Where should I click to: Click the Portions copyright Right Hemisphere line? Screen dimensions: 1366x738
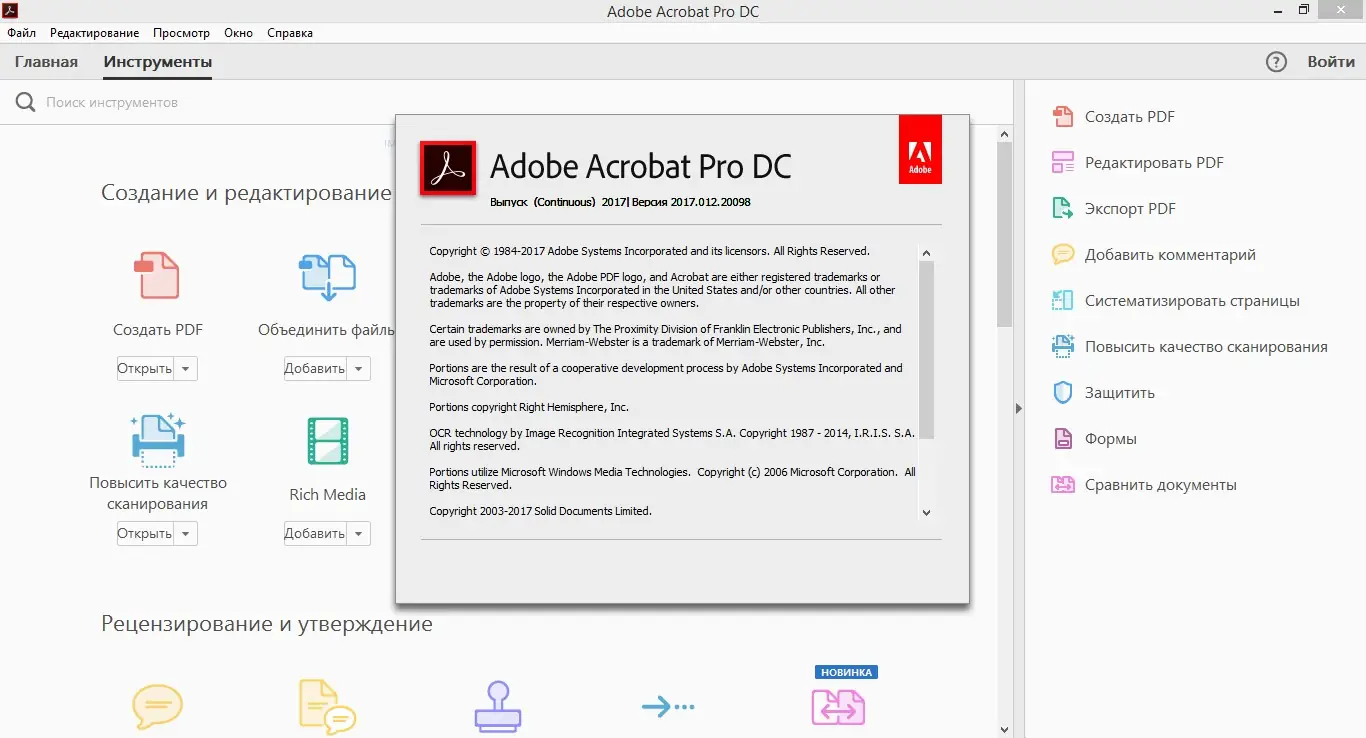(529, 407)
